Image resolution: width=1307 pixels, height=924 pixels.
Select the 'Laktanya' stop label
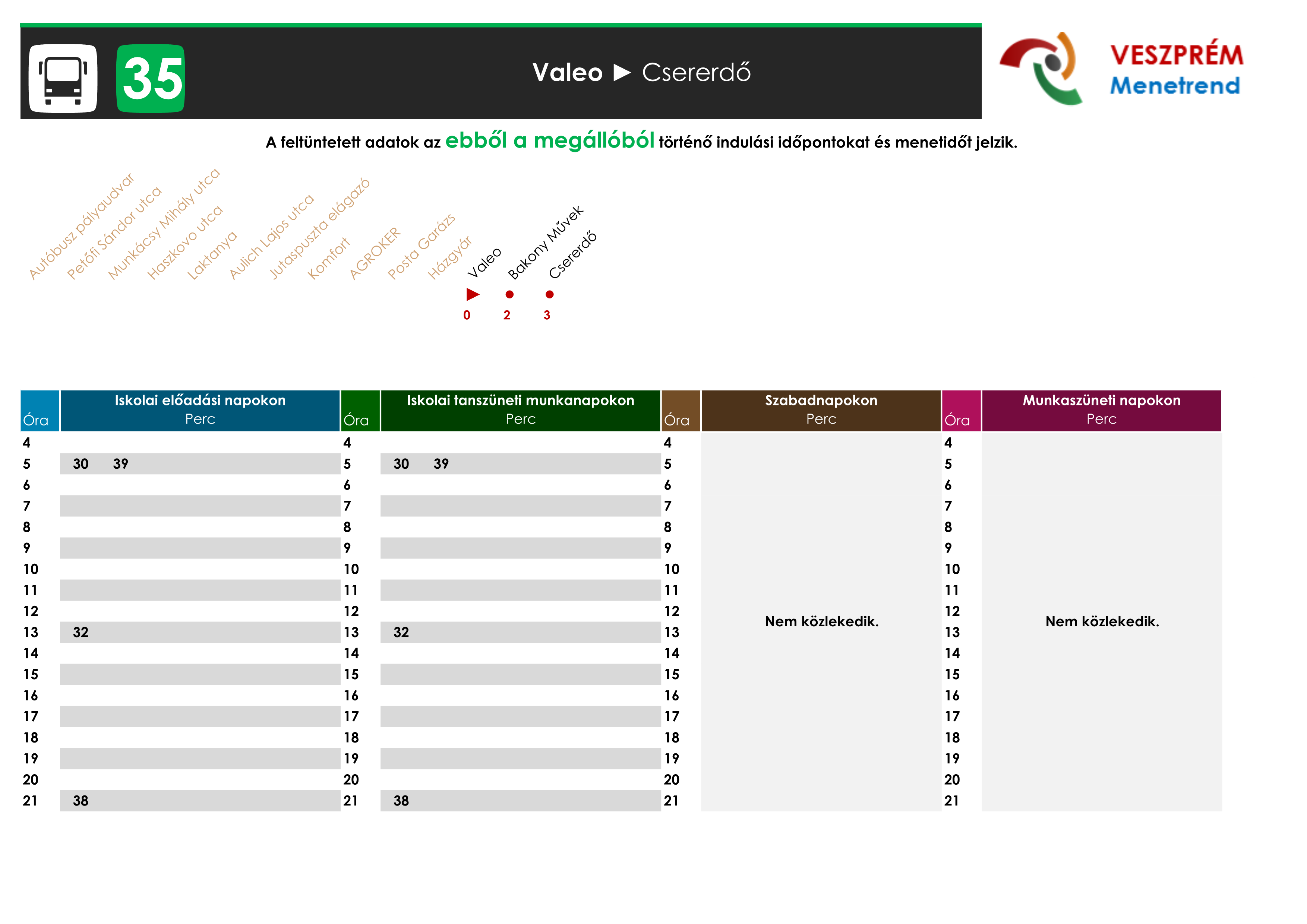[212, 256]
